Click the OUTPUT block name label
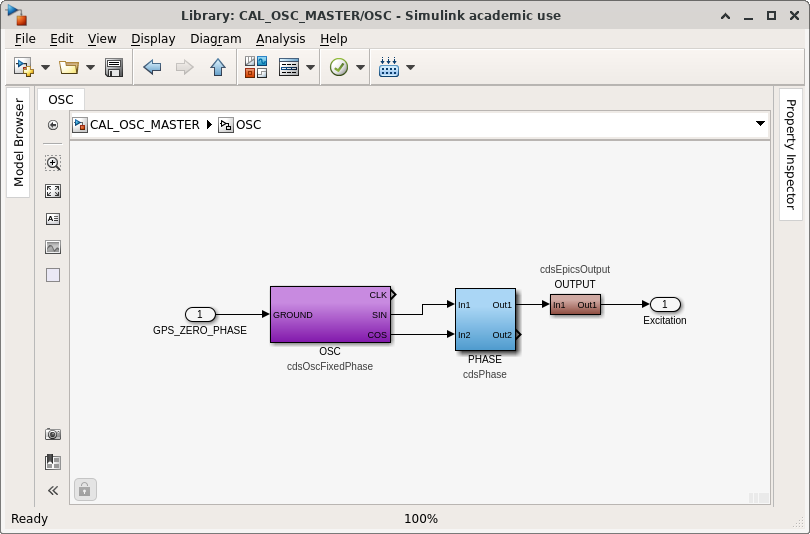 pyautogui.click(x=575, y=284)
